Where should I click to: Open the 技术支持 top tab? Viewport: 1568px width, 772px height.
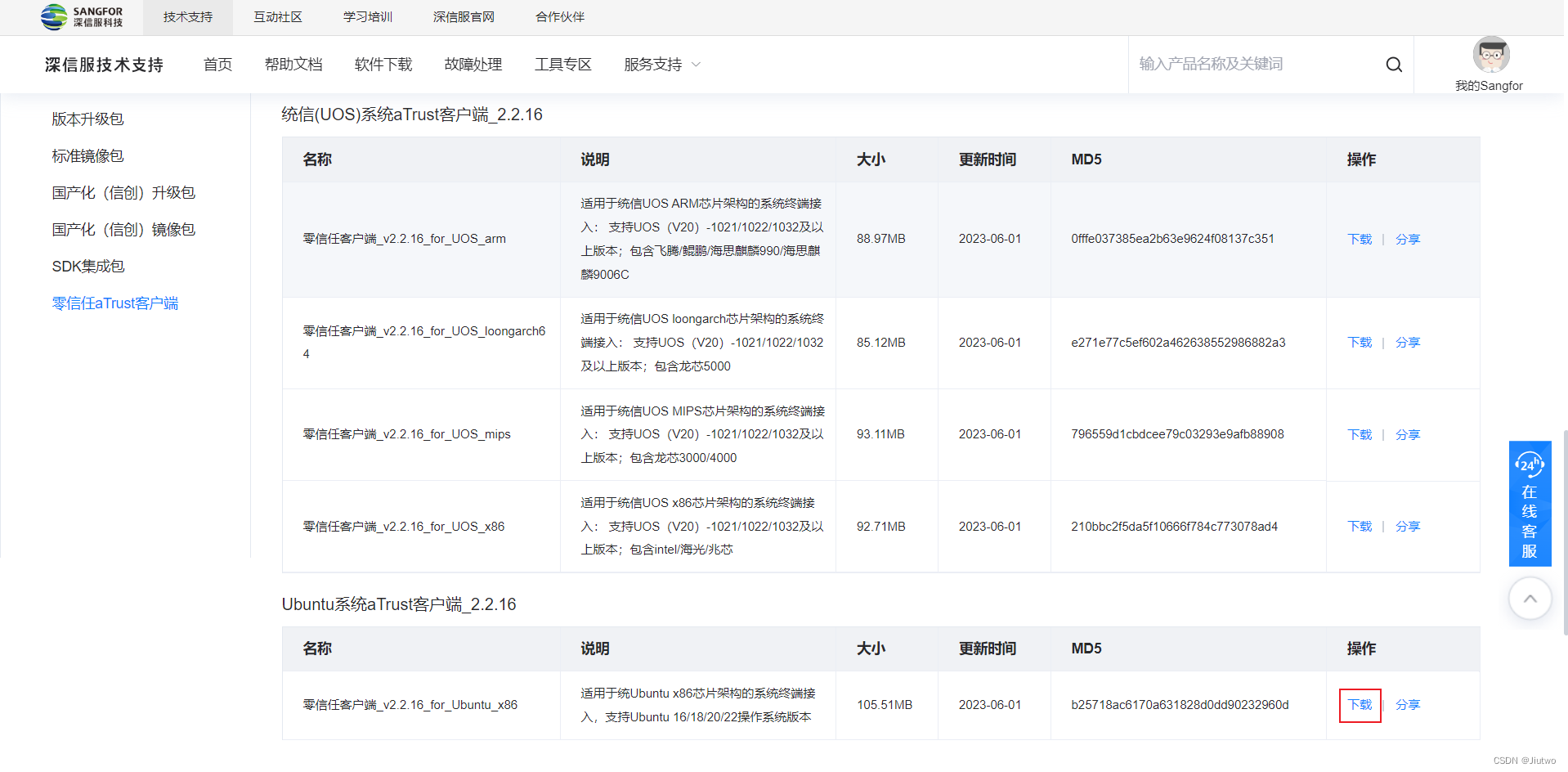tap(188, 17)
